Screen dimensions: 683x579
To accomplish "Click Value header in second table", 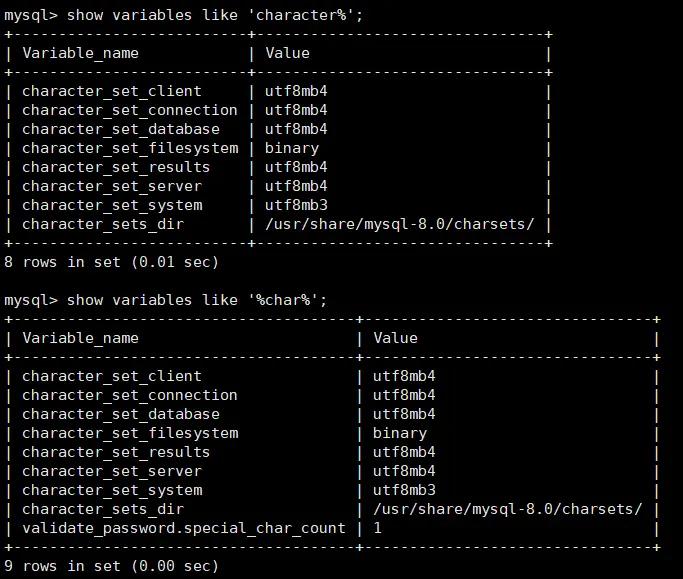I will [395, 338].
